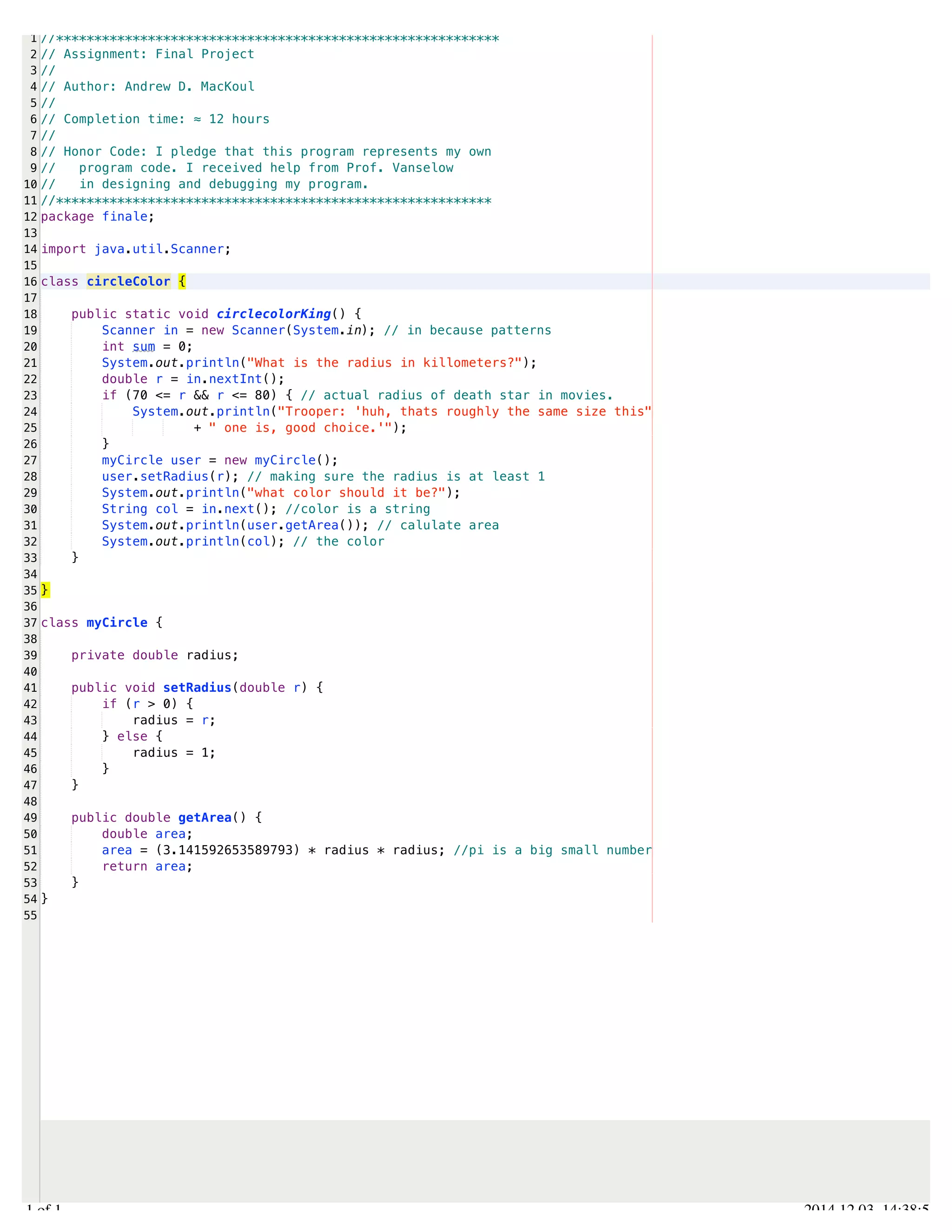This screenshot has height=1232, width=952.
Task: Click the Scanner declaration on line 19
Action: tap(238, 330)
